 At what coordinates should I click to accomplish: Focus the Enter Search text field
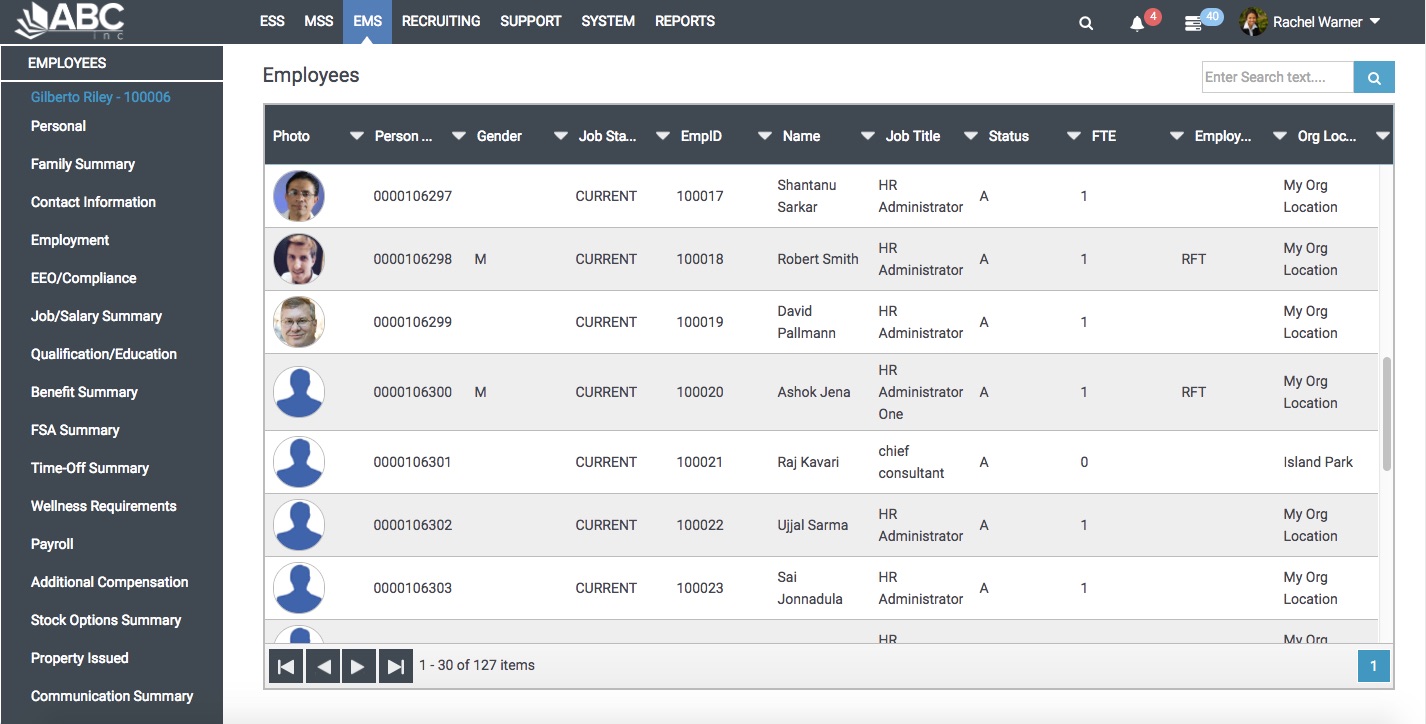pos(1278,77)
